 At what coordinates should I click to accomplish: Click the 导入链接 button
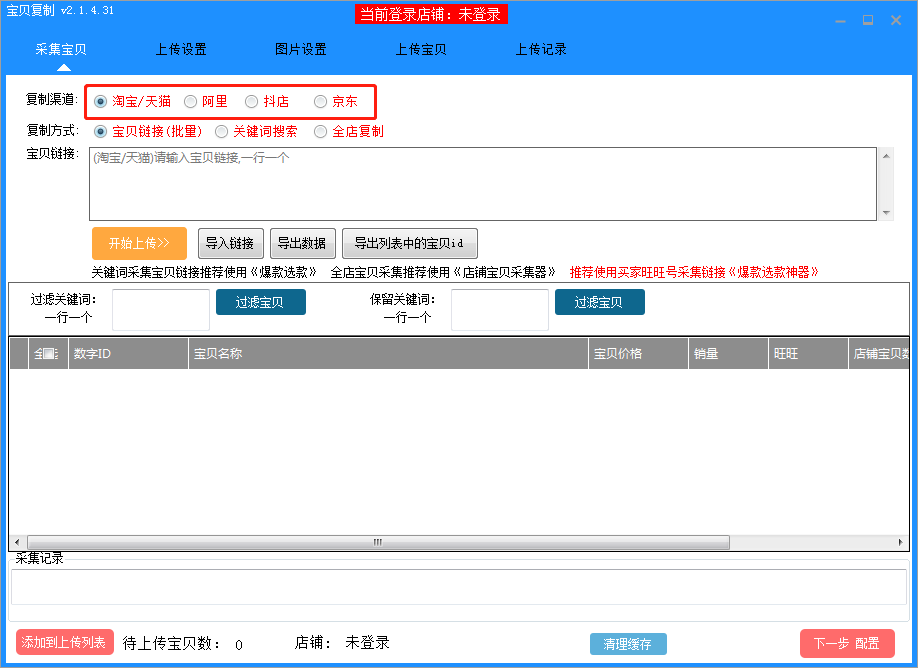pos(228,243)
